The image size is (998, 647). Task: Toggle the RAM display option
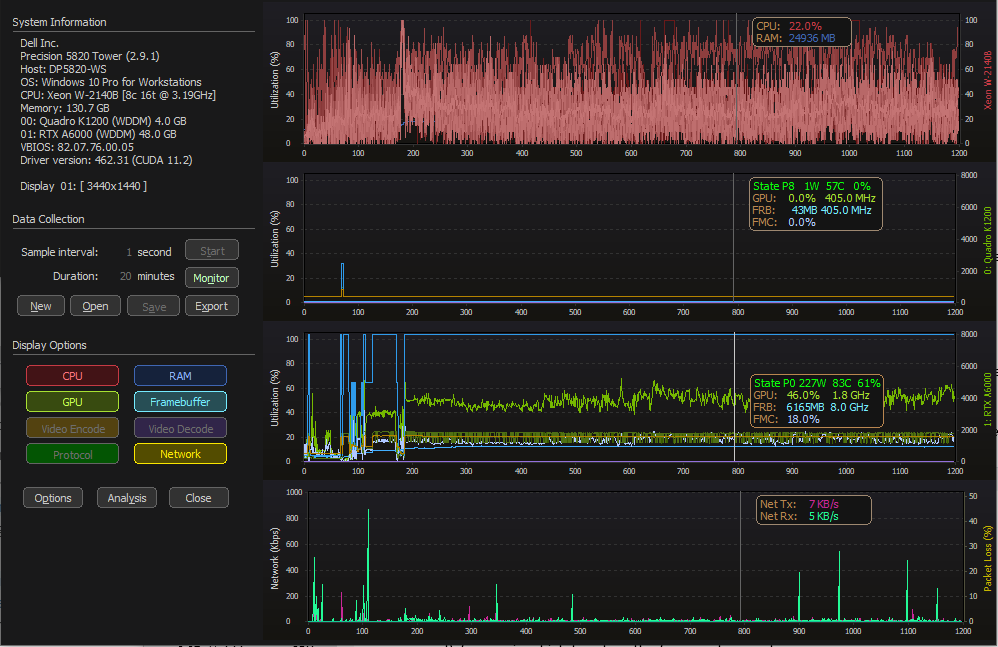(180, 375)
